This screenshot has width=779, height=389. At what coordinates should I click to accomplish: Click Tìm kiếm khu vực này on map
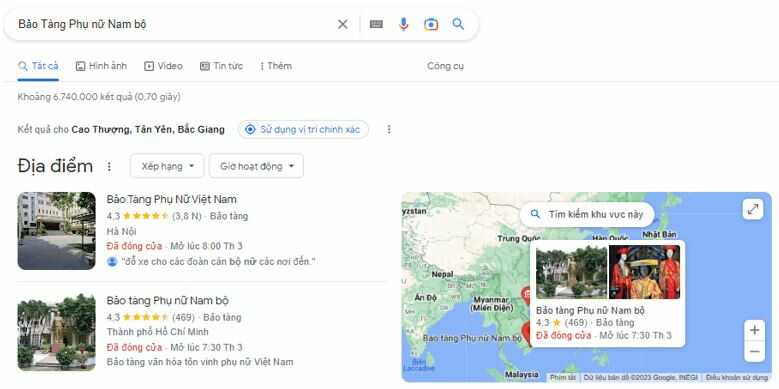pos(587,215)
